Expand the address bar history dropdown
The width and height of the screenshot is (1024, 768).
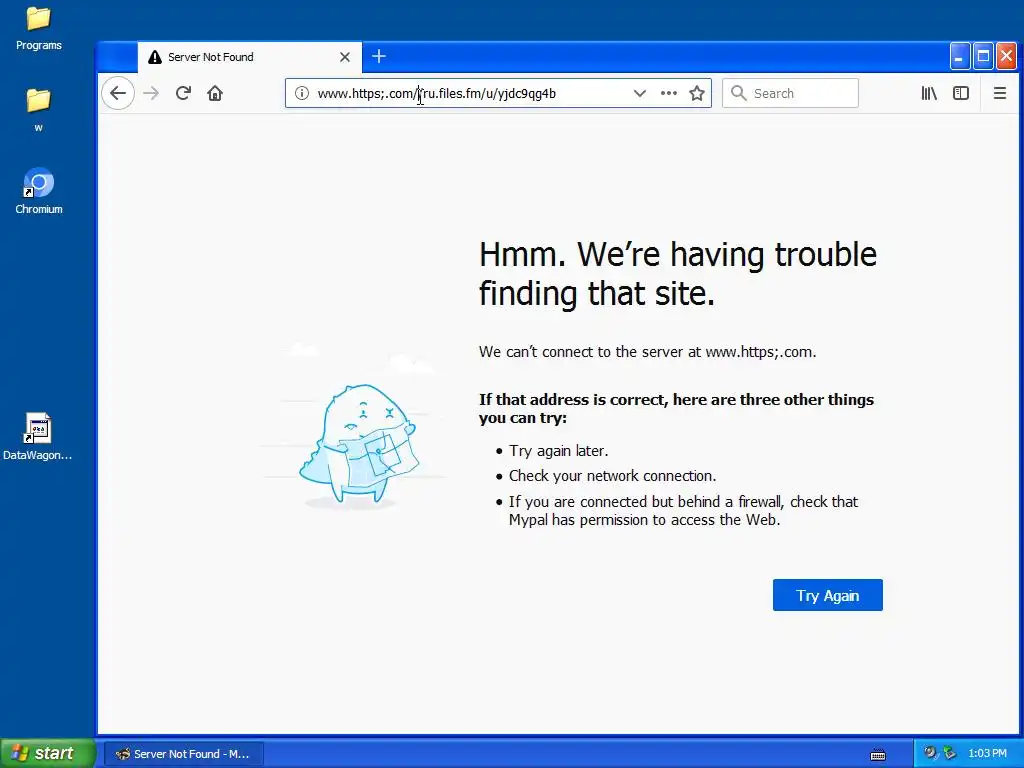(x=640, y=93)
